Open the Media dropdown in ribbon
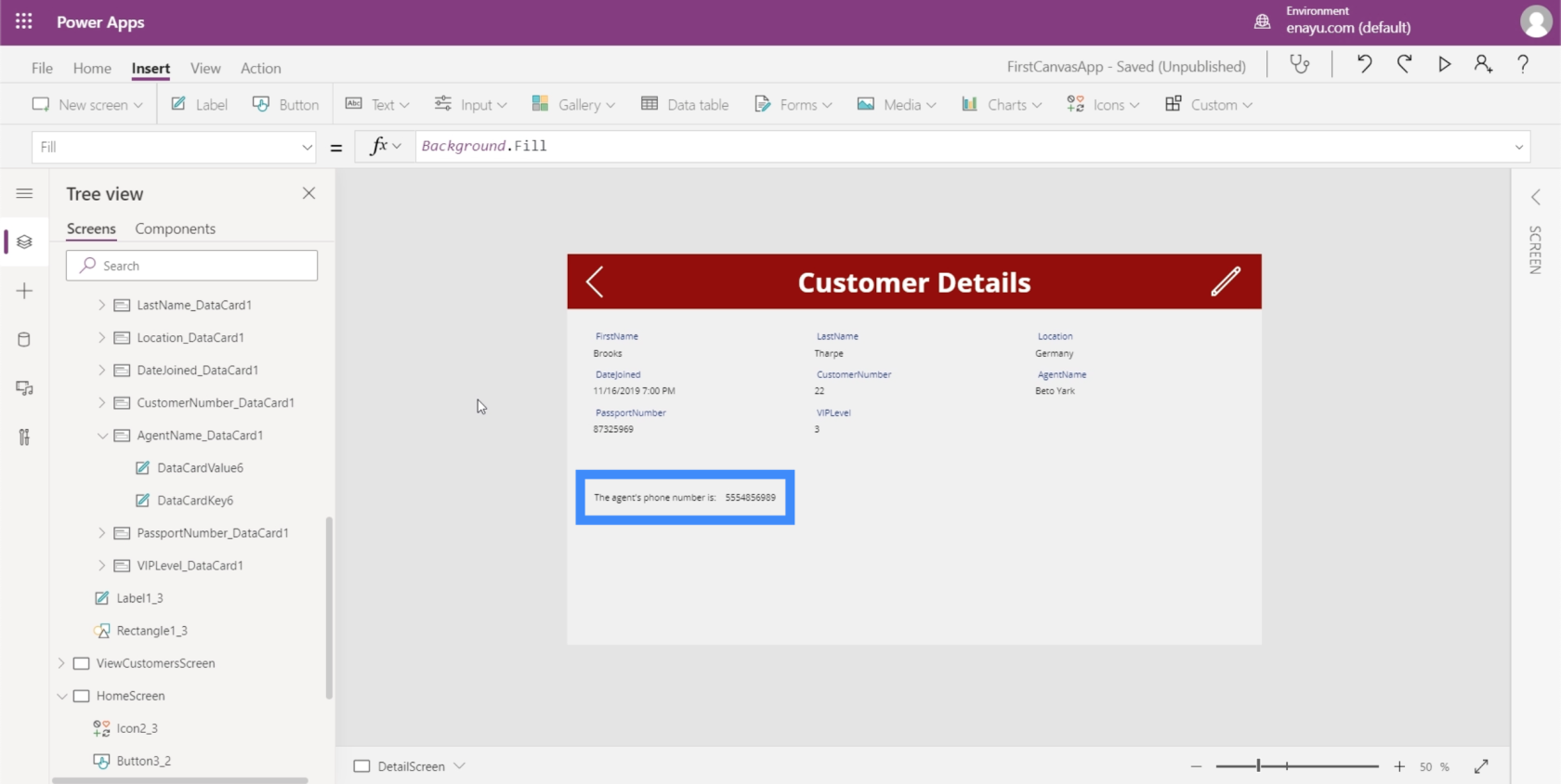The image size is (1561, 784). tap(897, 104)
